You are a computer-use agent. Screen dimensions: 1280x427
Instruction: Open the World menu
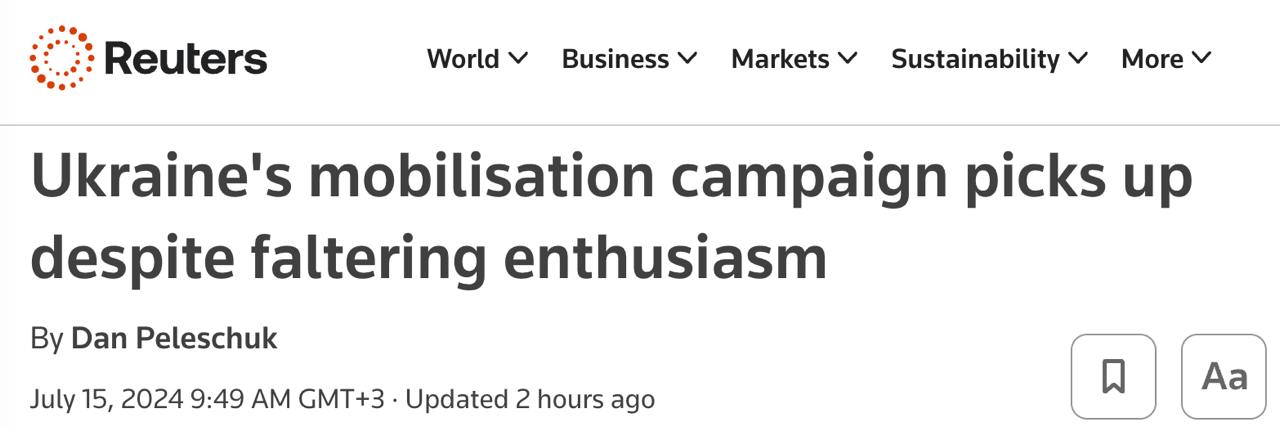coord(463,59)
